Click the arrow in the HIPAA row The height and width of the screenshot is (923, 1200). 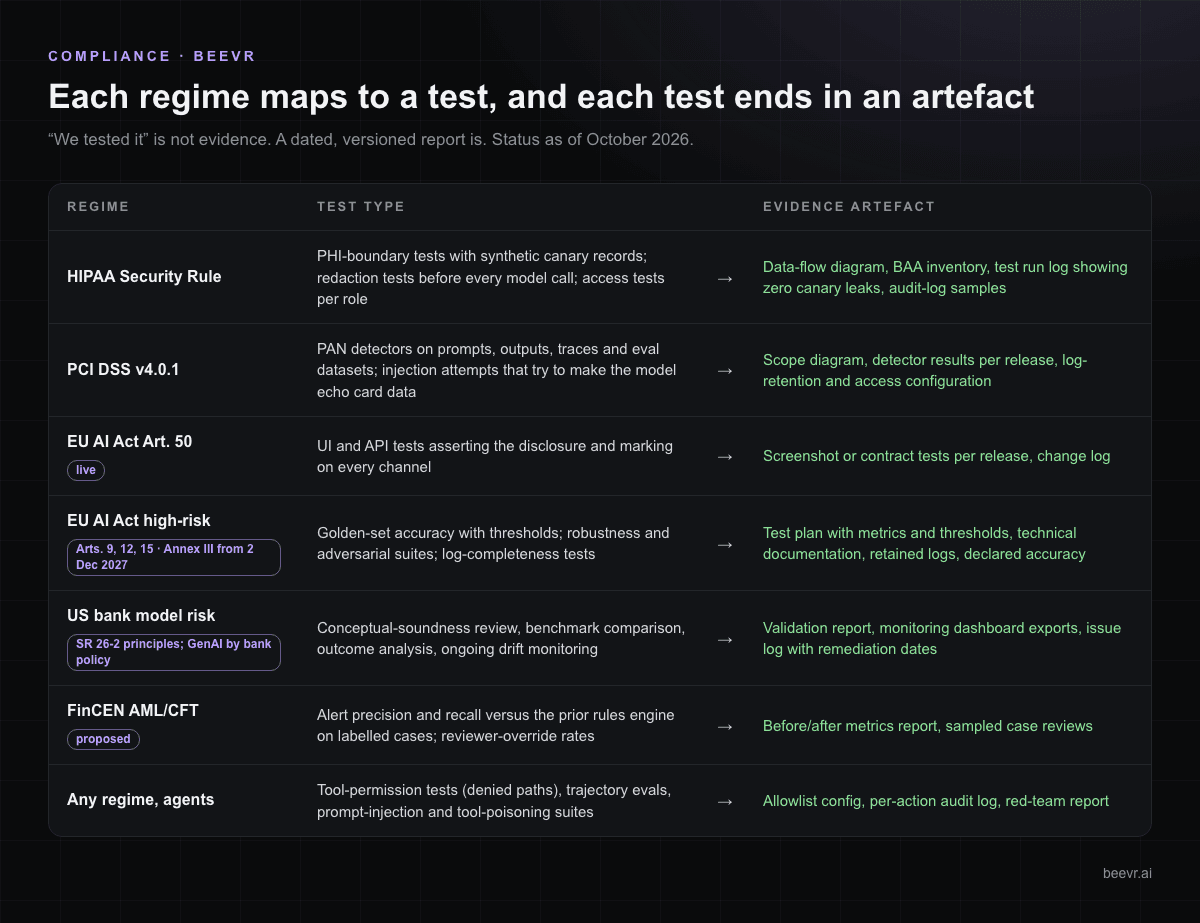point(726,277)
